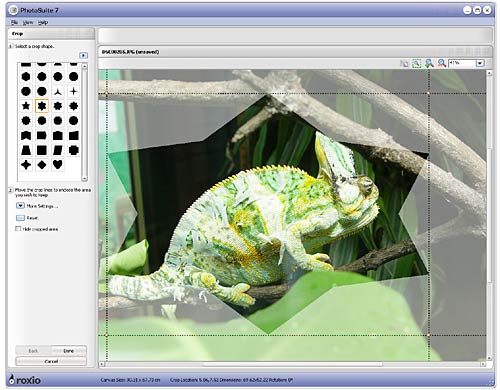Click the 'Select a crop shape' instruction
The height and width of the screenshot is (390, 500).
(x=34, y=46)
